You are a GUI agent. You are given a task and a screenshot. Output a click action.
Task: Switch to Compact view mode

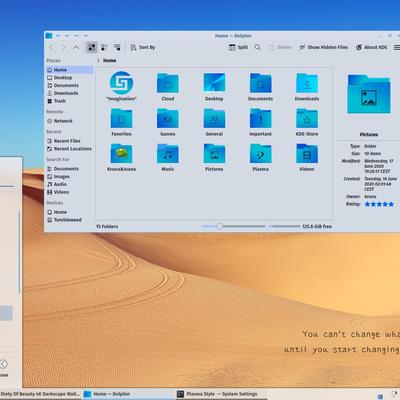pyautogui.click(x=104, y=47)
